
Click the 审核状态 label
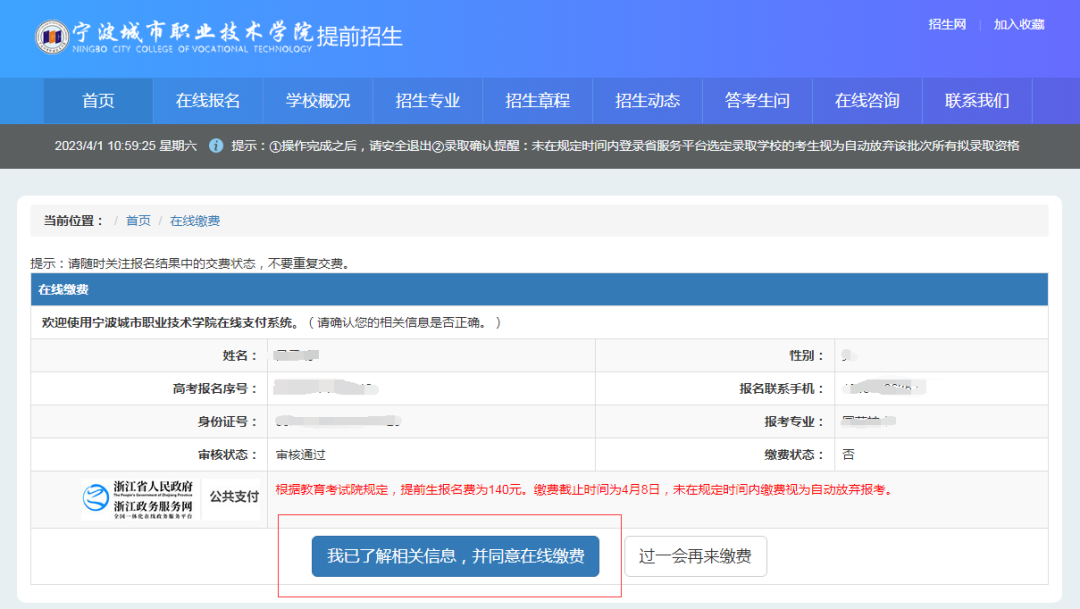227,455
